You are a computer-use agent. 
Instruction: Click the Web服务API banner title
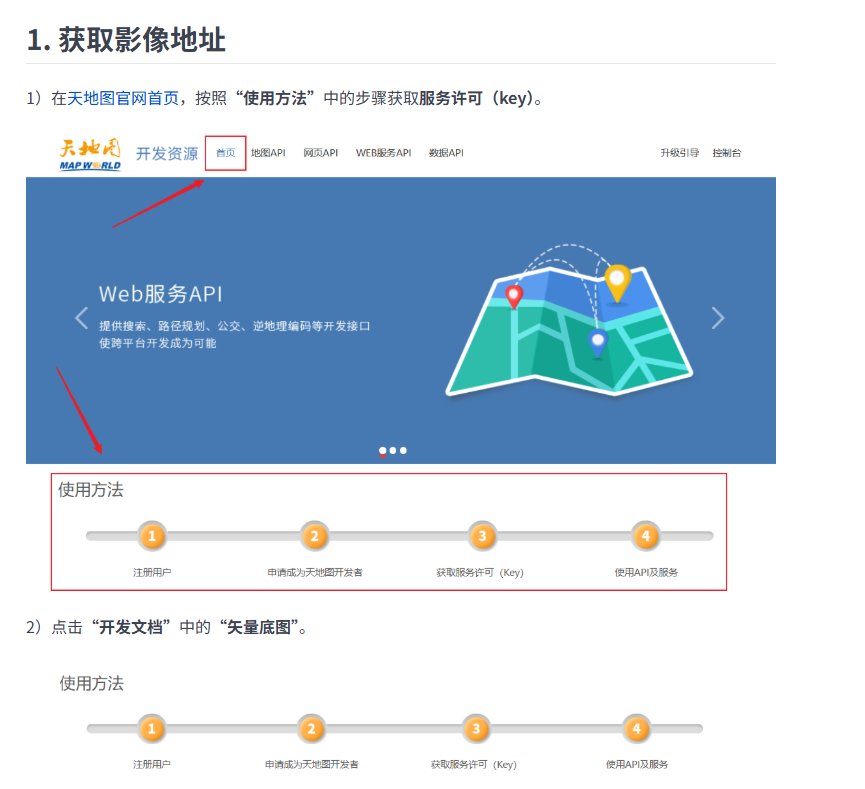click(x=161, y=294)
